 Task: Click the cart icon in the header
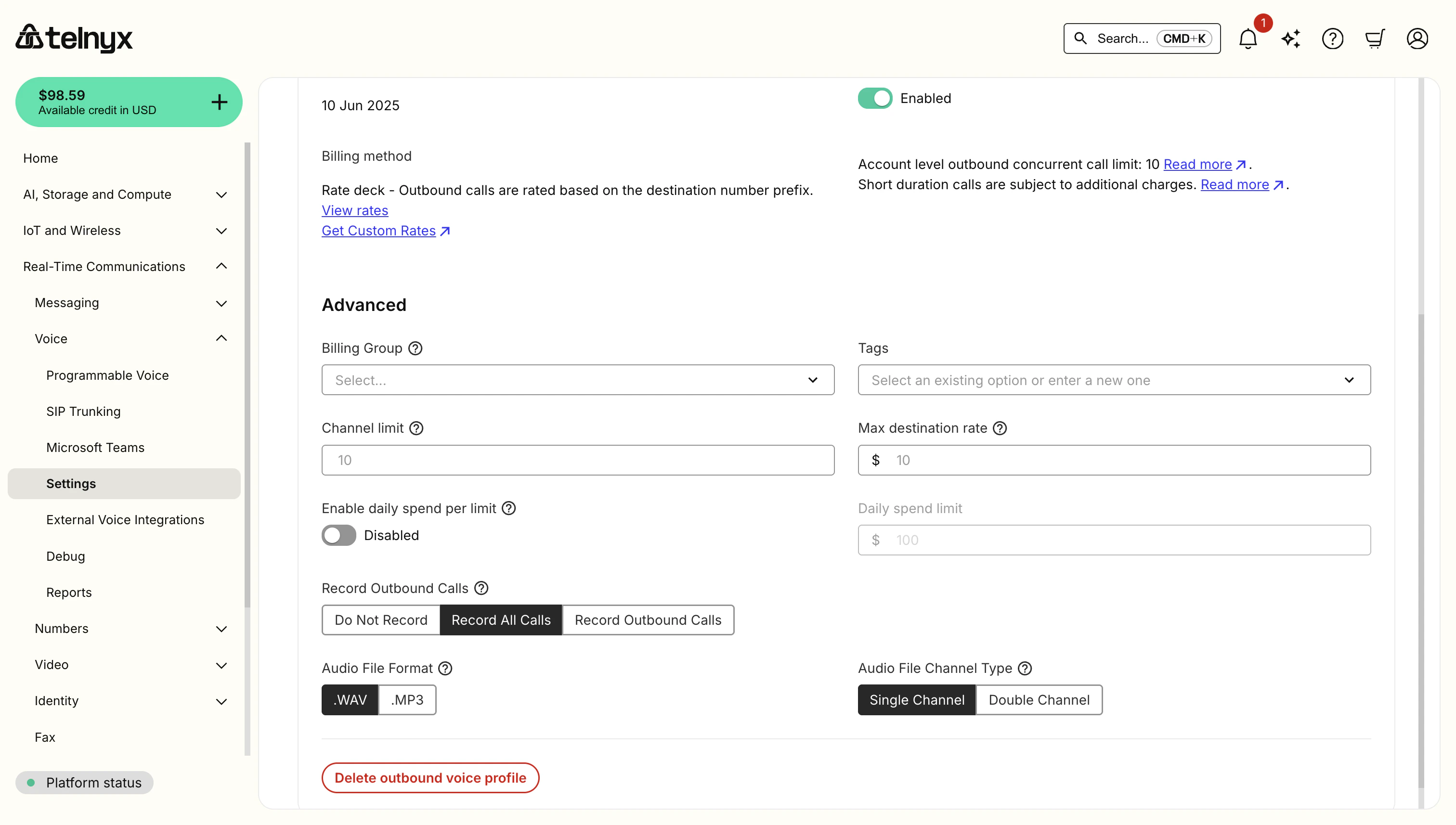1375,39
